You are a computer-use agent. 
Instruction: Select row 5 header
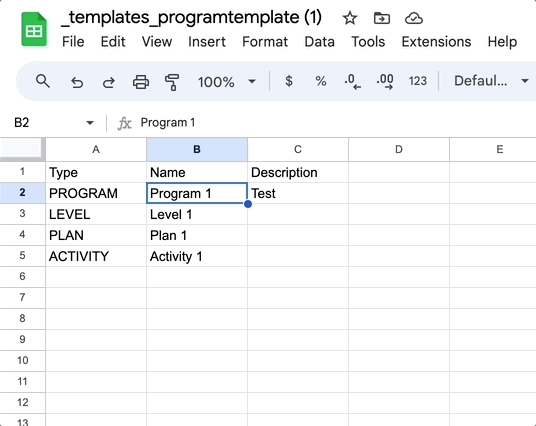(23, 256)
